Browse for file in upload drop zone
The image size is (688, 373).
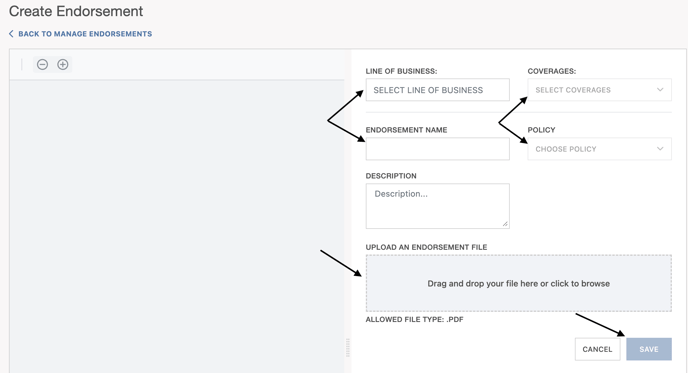point(519,283)
